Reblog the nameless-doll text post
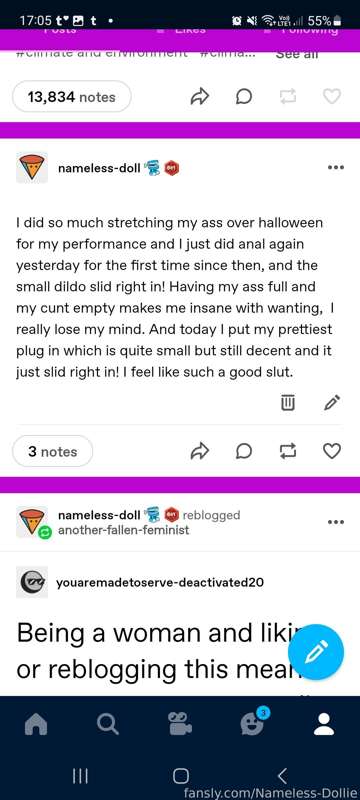360x800 pixels. (288, 451)
